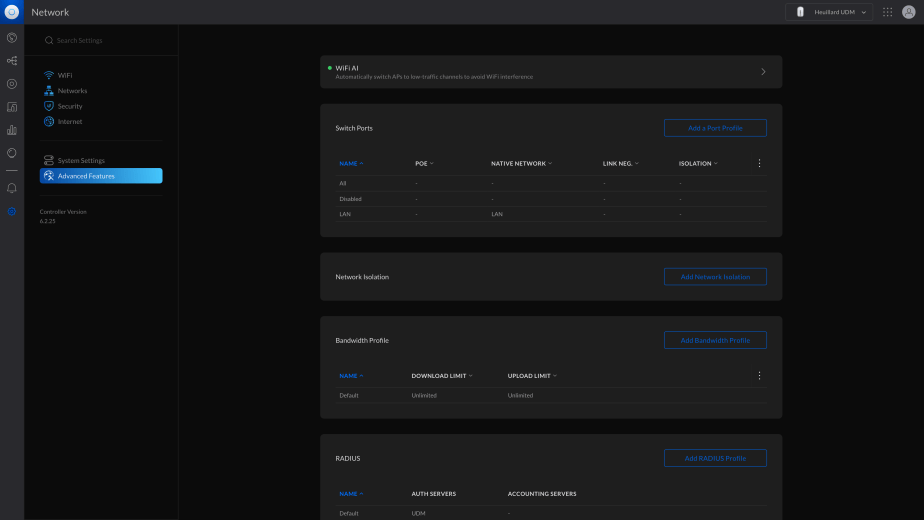Select Security in settings menu

click(70, 106)
